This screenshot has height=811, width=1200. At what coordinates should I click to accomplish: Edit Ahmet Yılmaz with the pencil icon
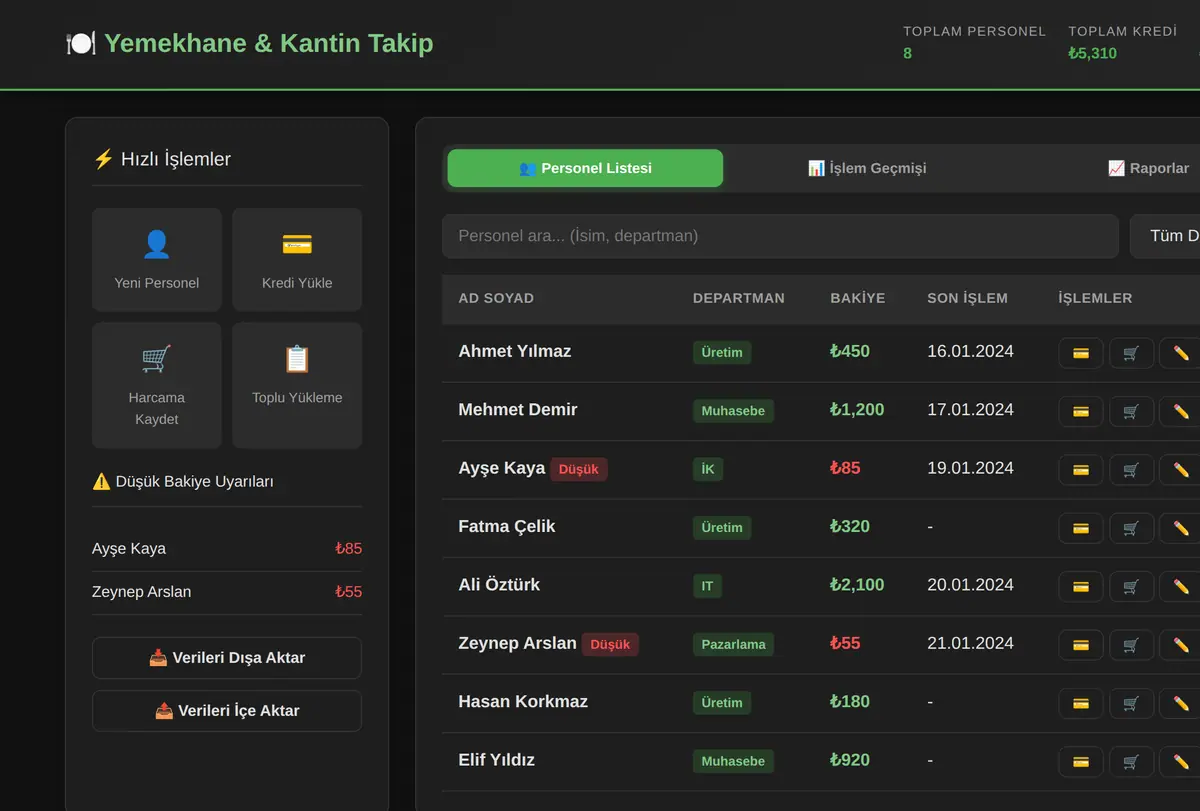1181,353
